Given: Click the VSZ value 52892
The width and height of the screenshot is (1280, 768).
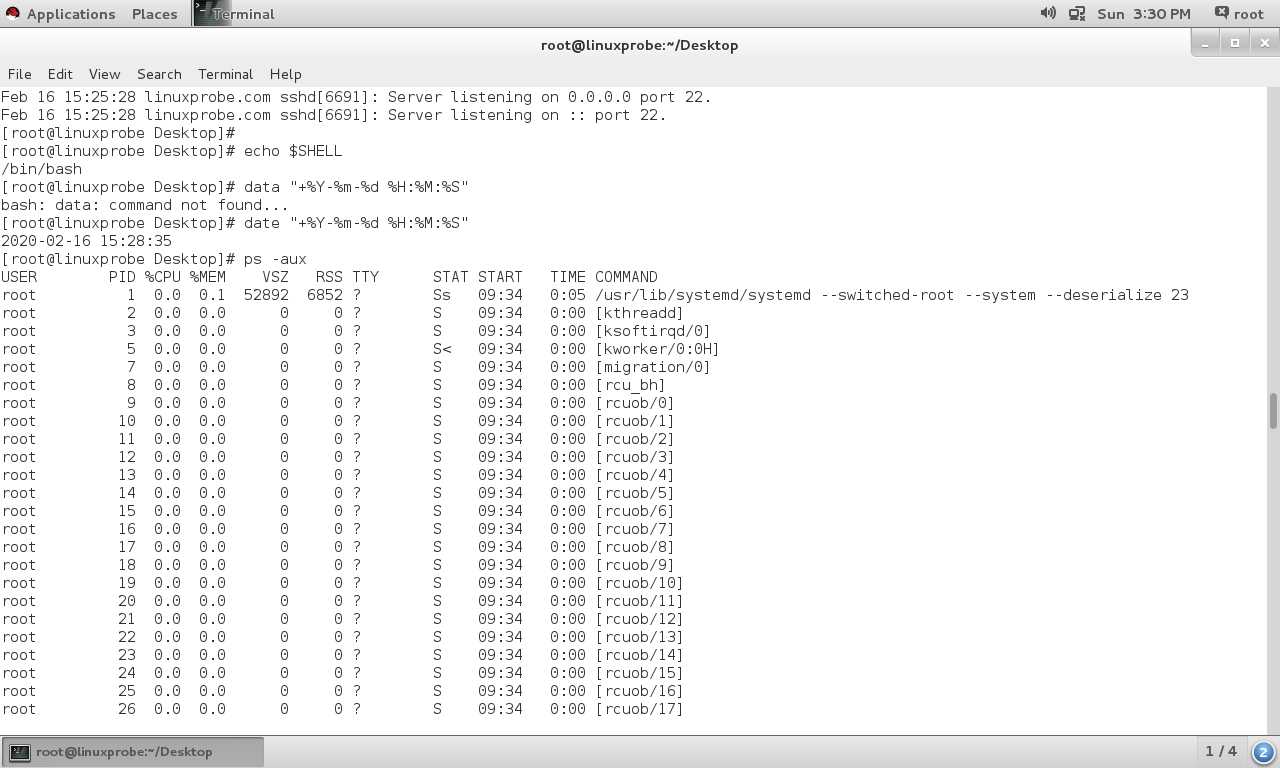Looking at the screenshot, I should pyautogui.click(x=266, y=295).
